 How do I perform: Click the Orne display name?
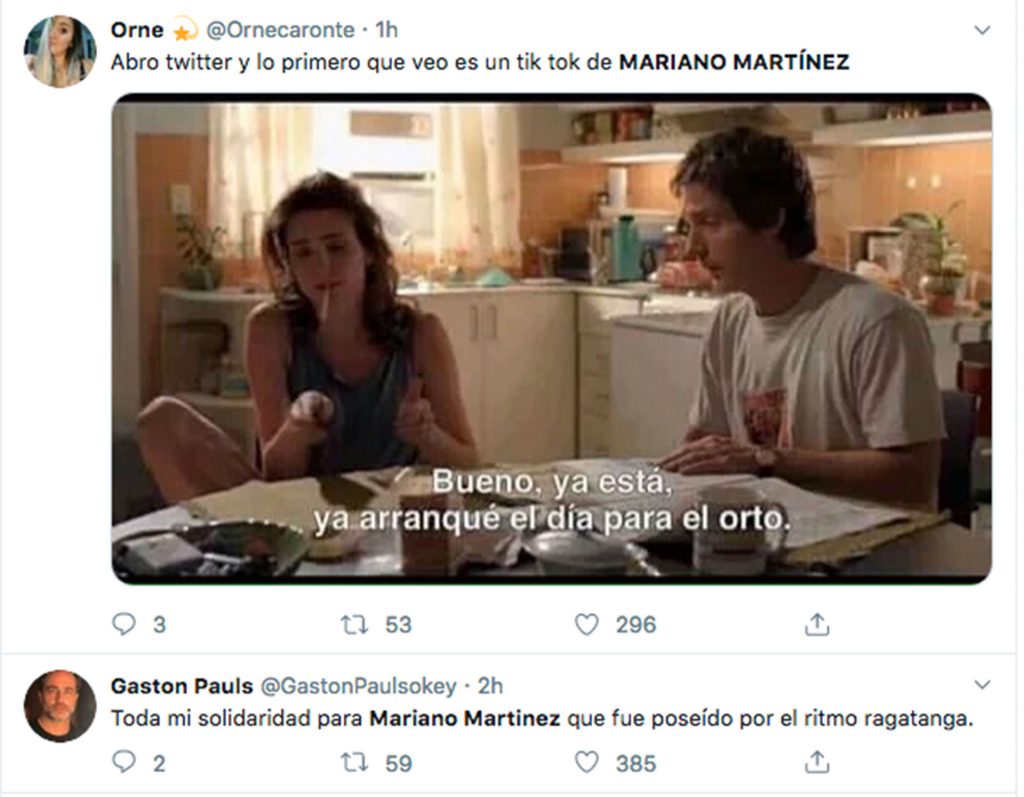pos(137,30)
